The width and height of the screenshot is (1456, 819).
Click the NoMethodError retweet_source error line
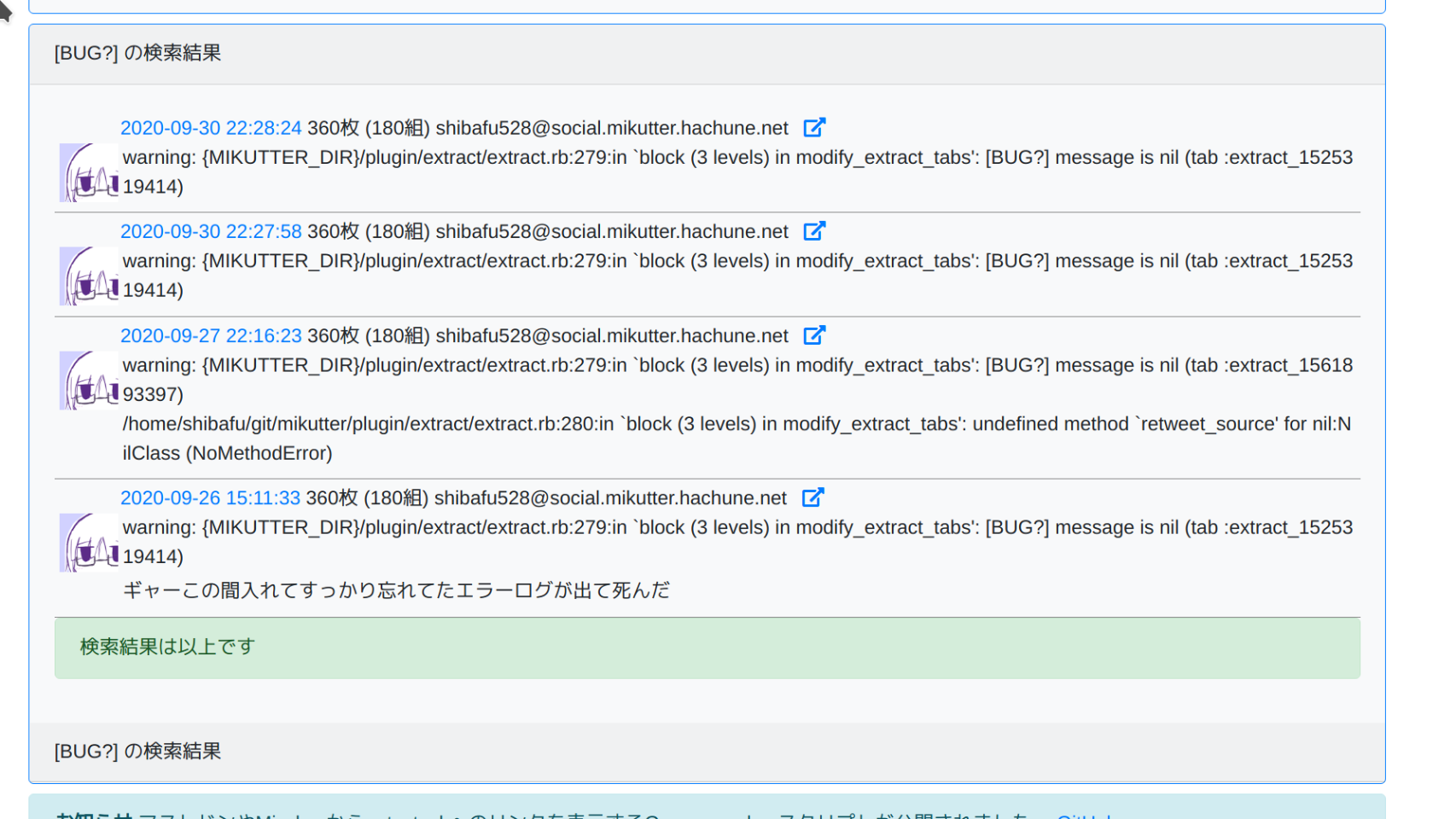tap(736, 438)
